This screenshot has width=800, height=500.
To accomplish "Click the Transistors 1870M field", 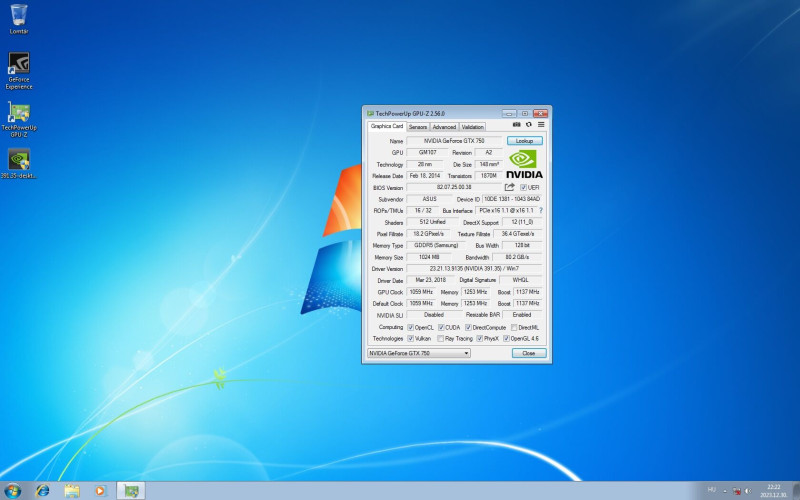I will coord(488,176).
